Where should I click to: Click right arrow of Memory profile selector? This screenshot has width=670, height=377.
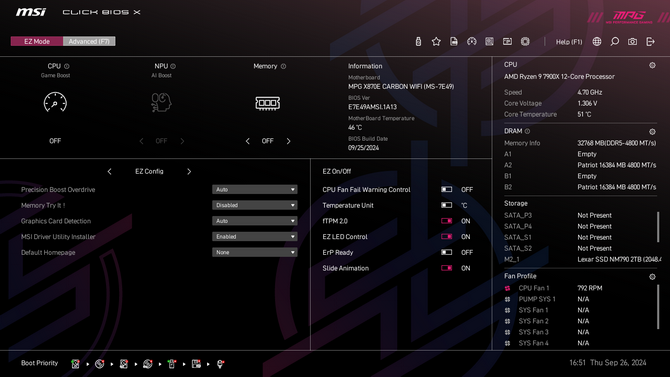288,141
